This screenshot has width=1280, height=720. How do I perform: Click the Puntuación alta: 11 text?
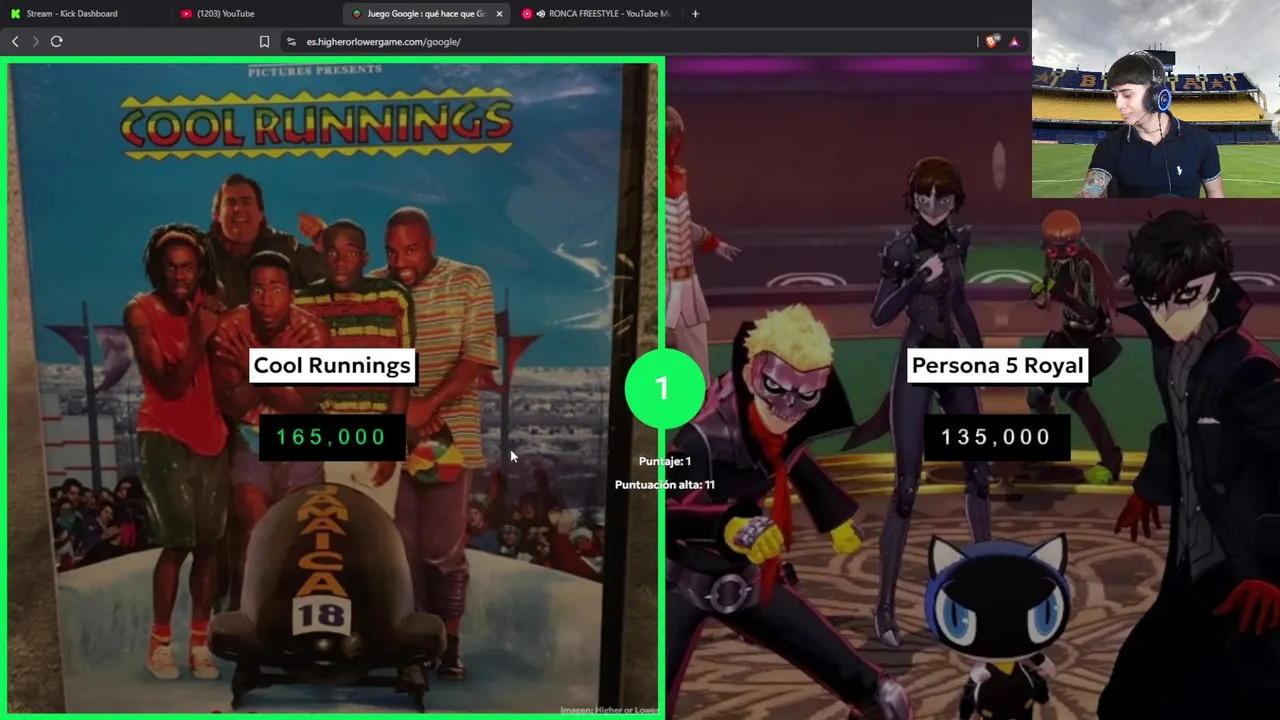(665, 485)
